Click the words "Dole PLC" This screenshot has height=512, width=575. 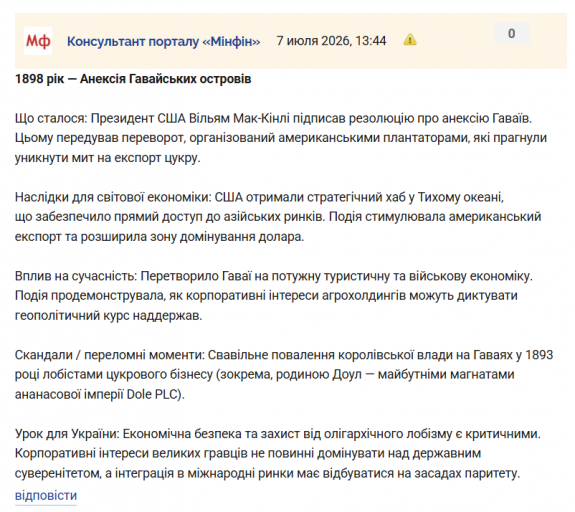click(152, 394)
